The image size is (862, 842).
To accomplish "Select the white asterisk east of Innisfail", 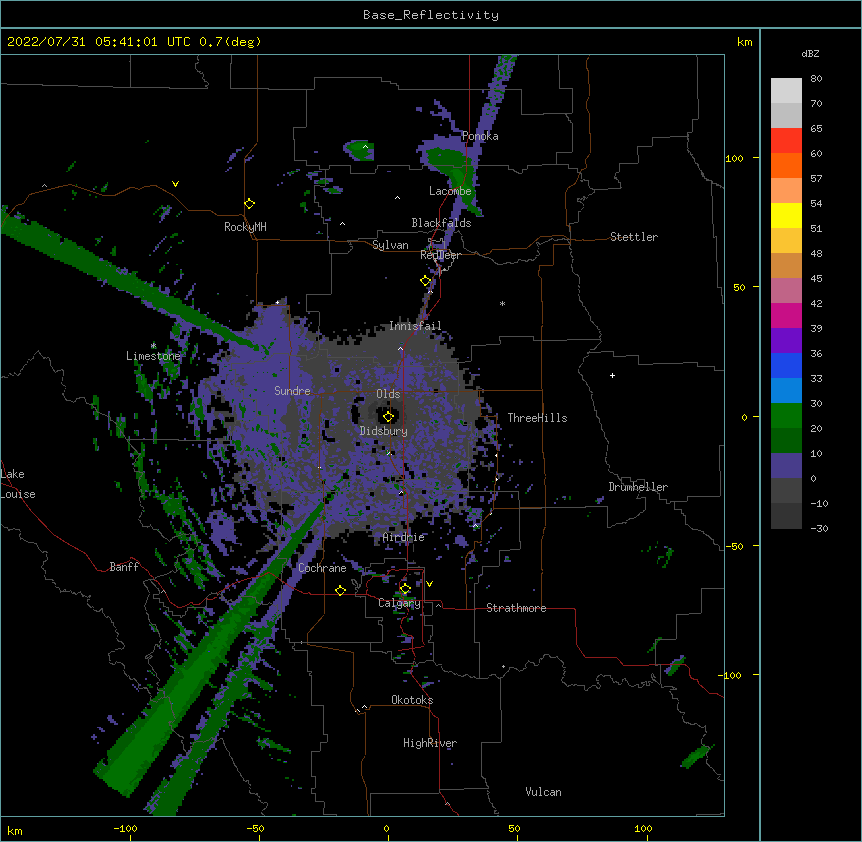I will 502,303.
